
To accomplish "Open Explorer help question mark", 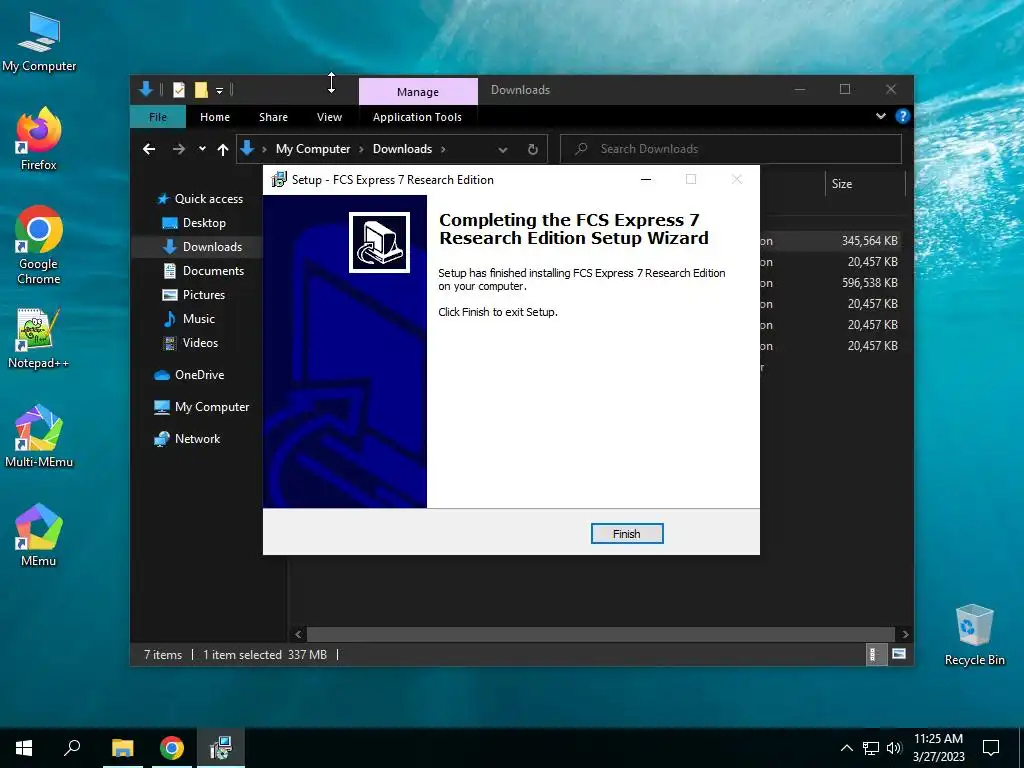I will click(x=903, y=116).
